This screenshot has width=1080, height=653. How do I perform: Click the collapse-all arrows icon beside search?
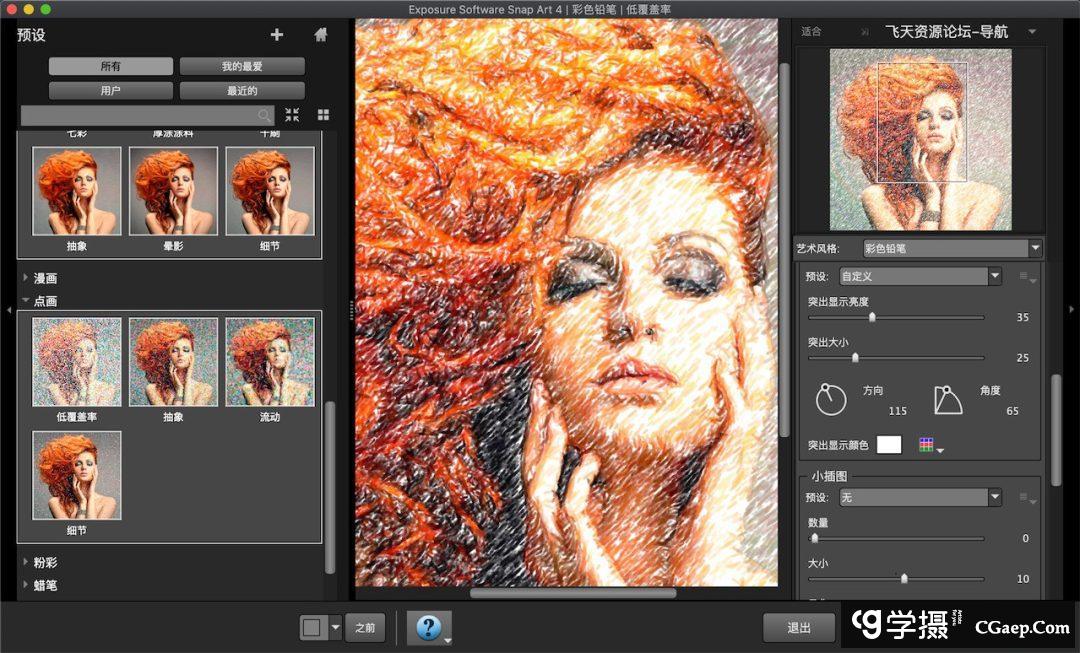[x=292, y=115]
